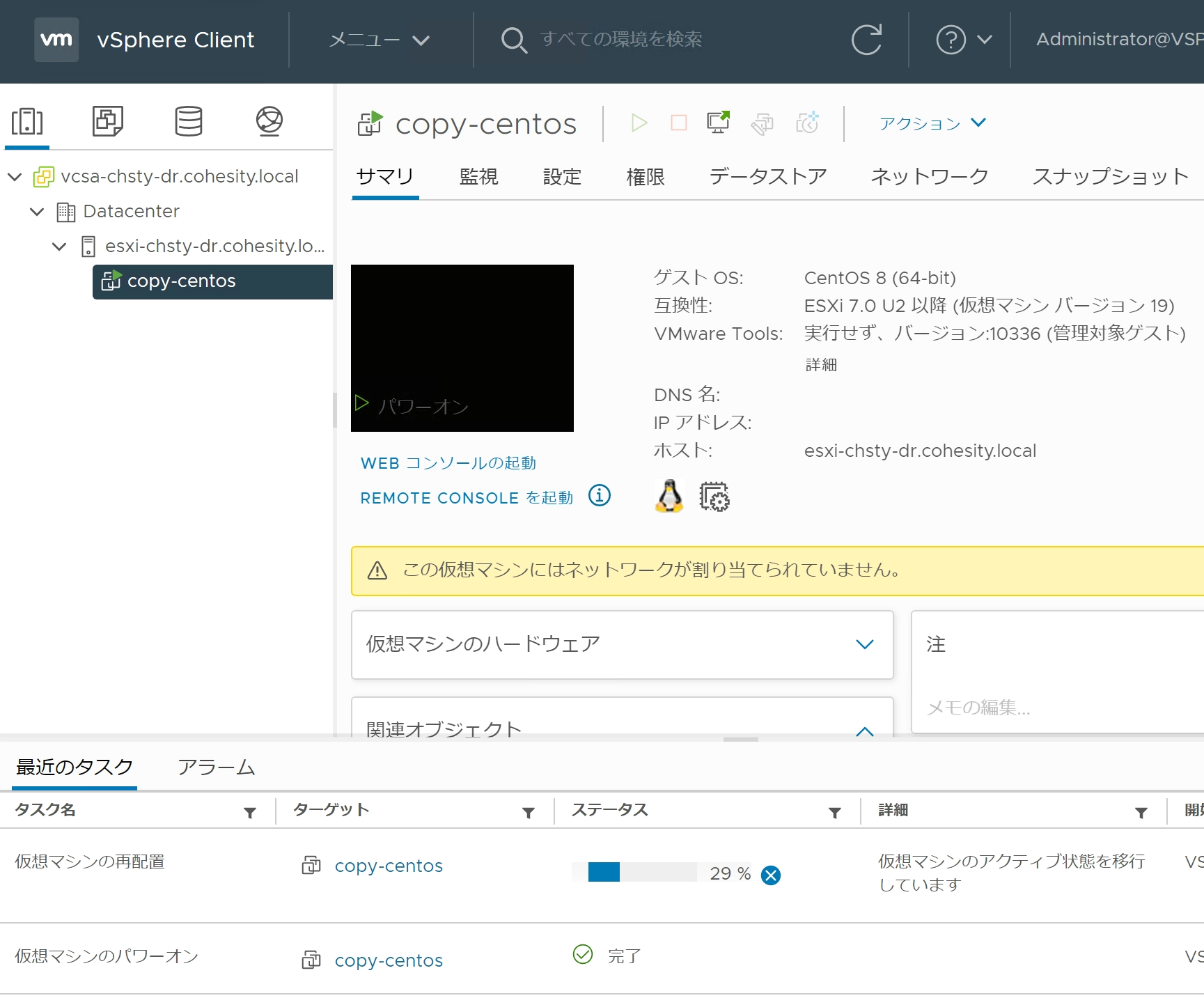Image resolution: width=1204 pixels, height=998 pixels.
Task: Click the Remote Console info icon
Action: pyautogui.click(x=600, y=495)
